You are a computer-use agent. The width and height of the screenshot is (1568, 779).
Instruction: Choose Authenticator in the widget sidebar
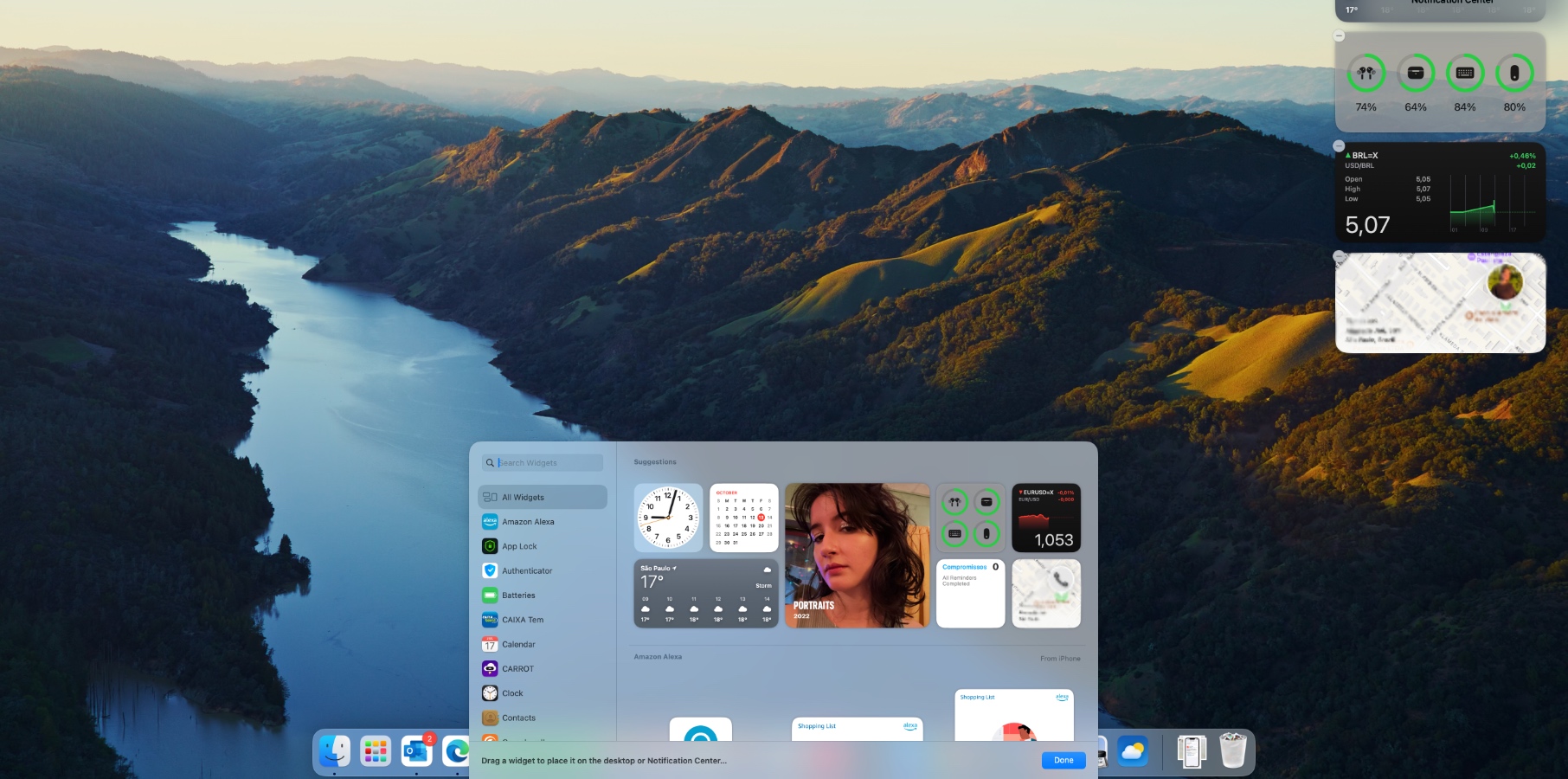543,570
